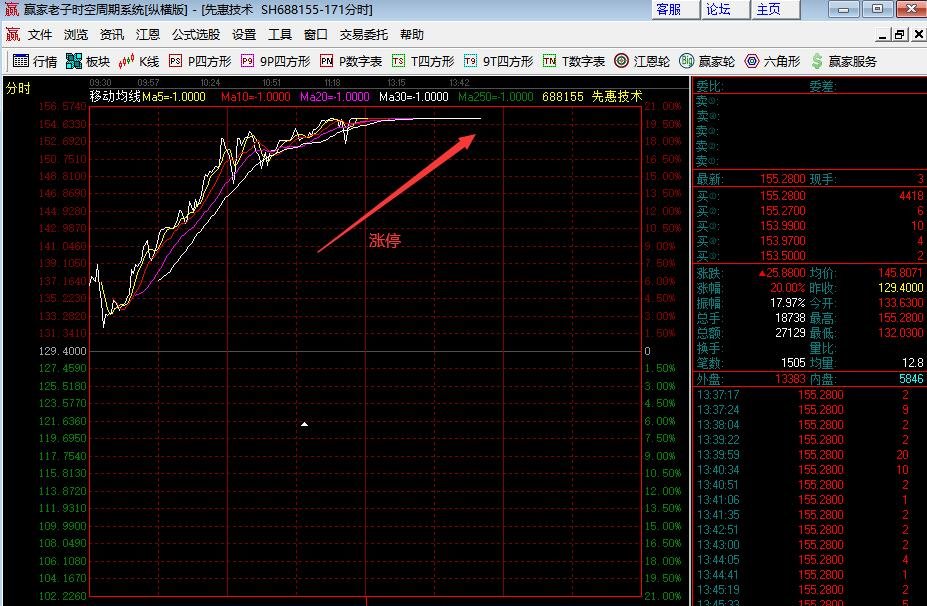Click the 最低 132.0300 value
The width and height of the screenshot is (927, 606).
click(x=900, y=333)
